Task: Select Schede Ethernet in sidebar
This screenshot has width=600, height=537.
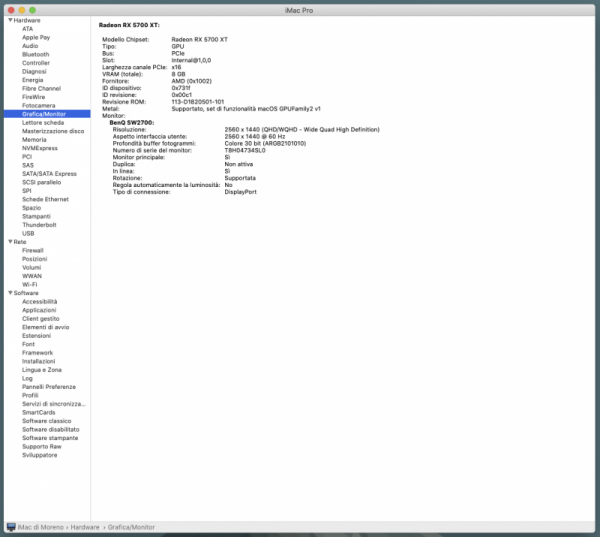Action: [45, 199]
